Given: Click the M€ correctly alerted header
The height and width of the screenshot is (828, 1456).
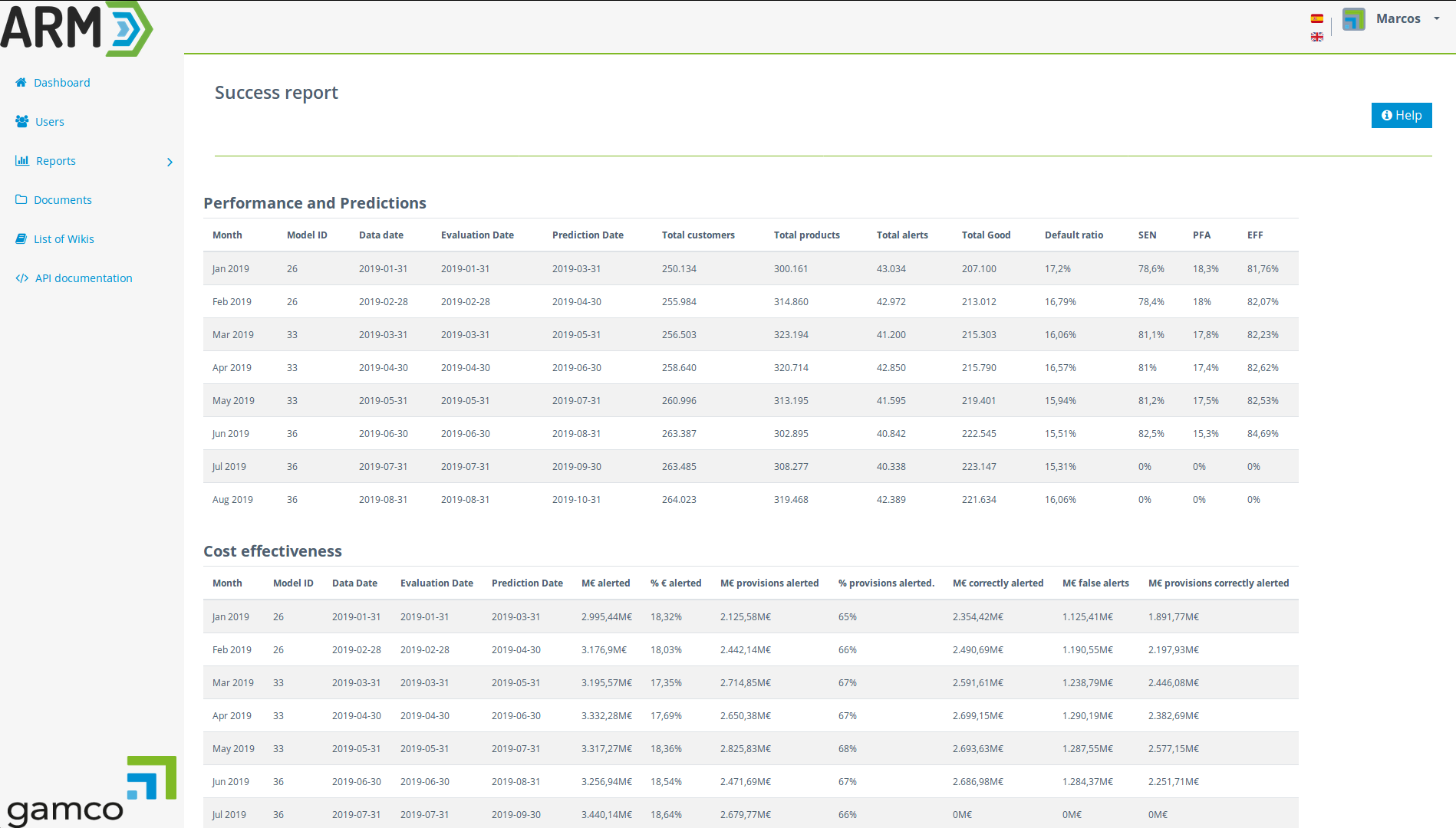Looking at the screenshot, I should (x=998, y=583).
